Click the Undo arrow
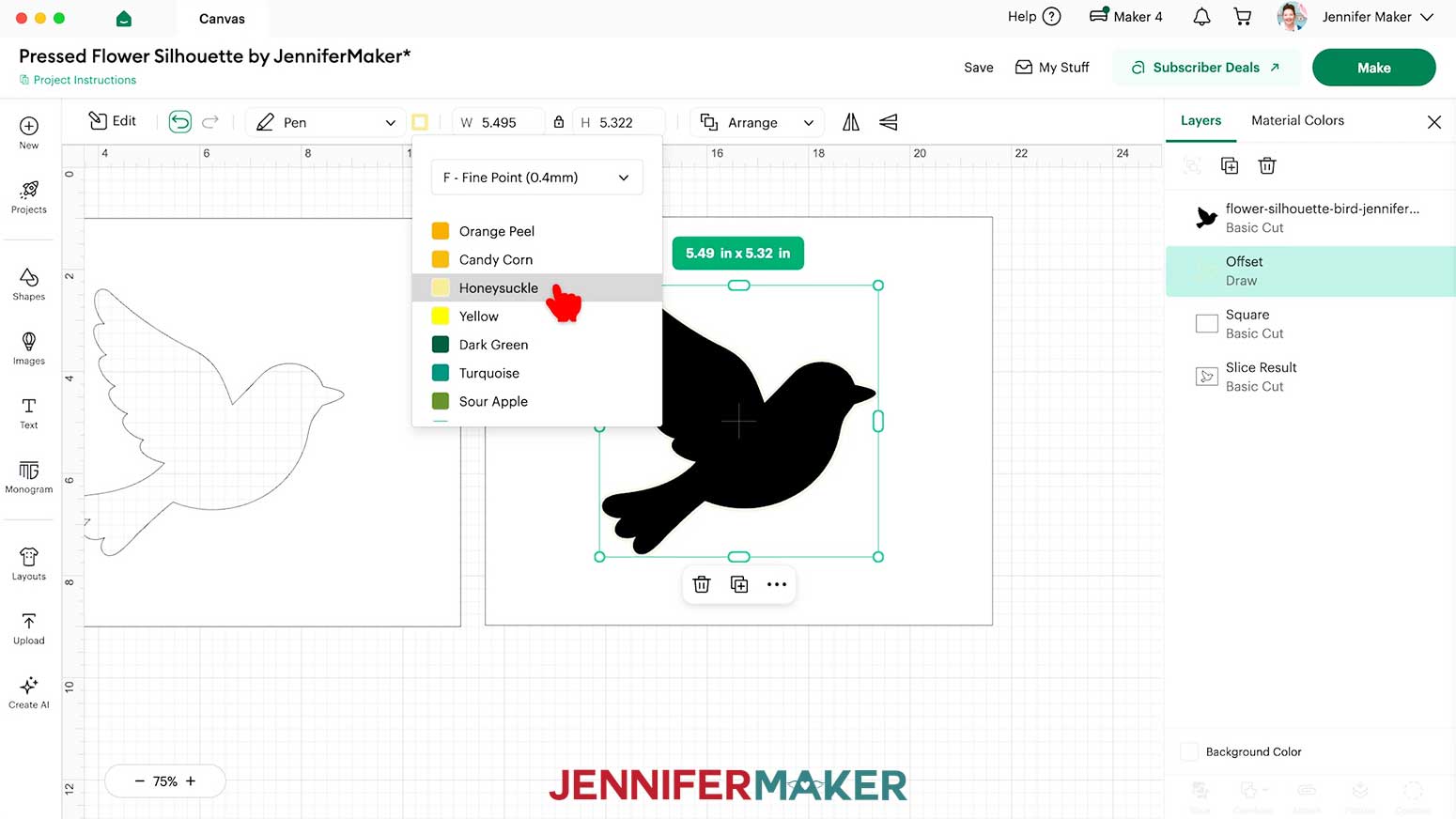Screen dimensions: 1456x819 [x=180, y=121]
